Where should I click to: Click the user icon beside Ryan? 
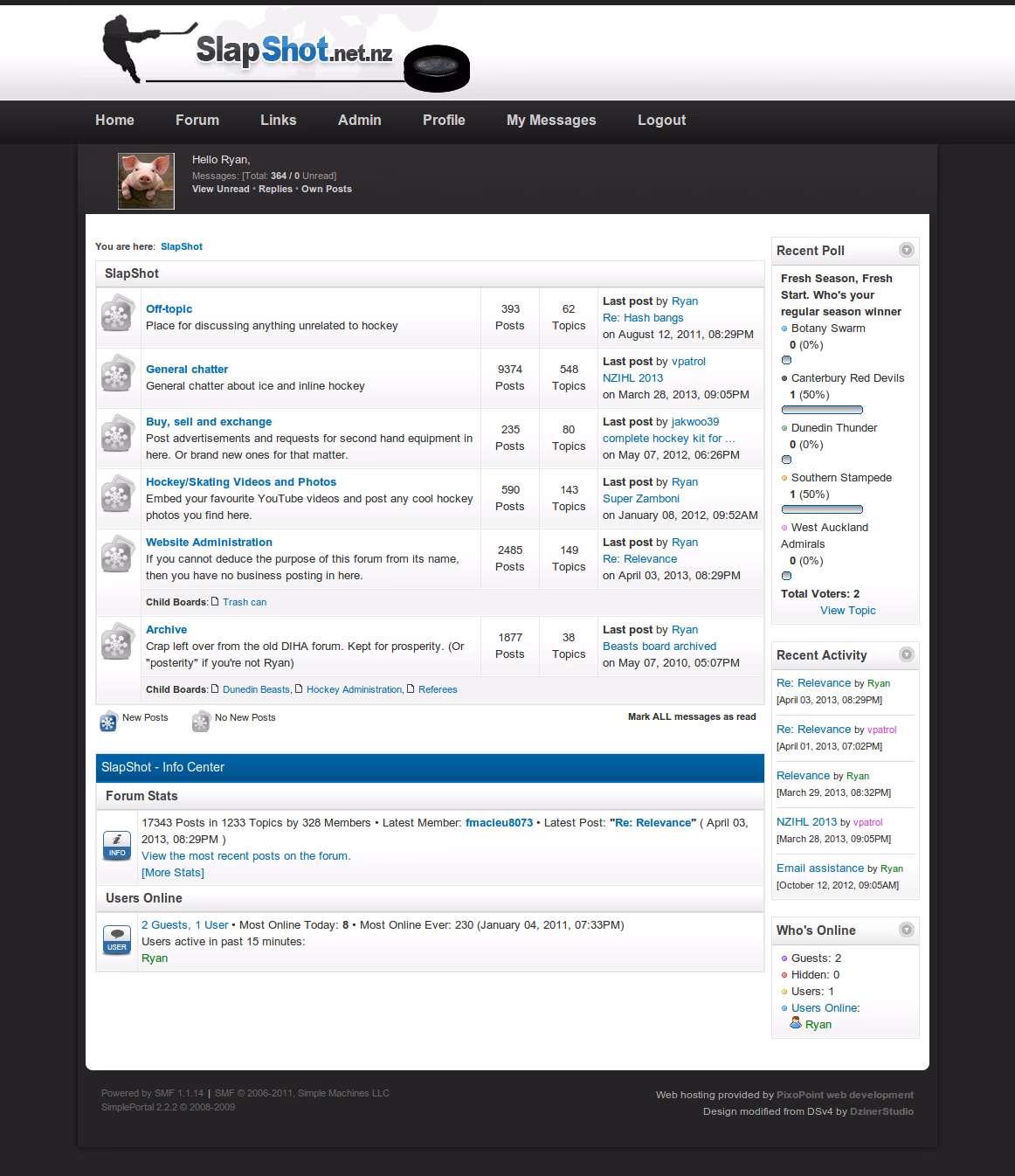[x=796, y=1023]
